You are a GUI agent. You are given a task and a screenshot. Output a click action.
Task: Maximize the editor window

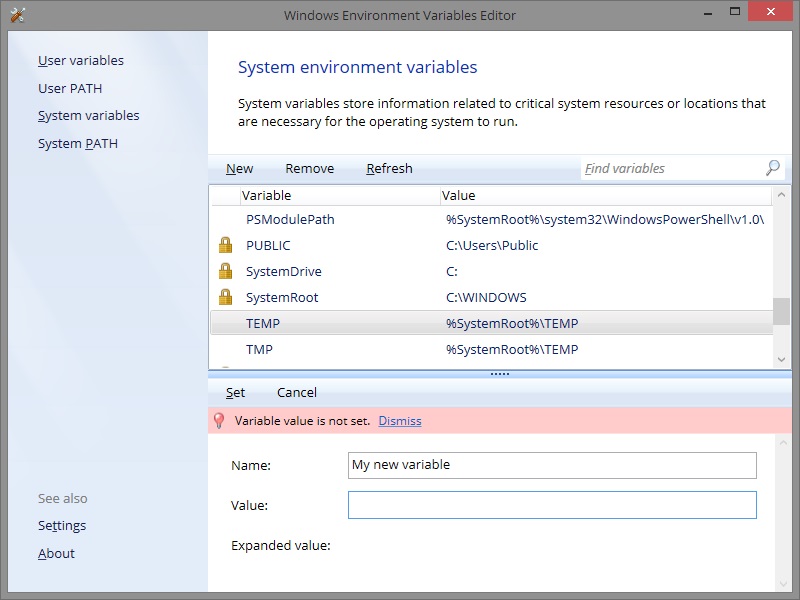click(x=735, y=12)
